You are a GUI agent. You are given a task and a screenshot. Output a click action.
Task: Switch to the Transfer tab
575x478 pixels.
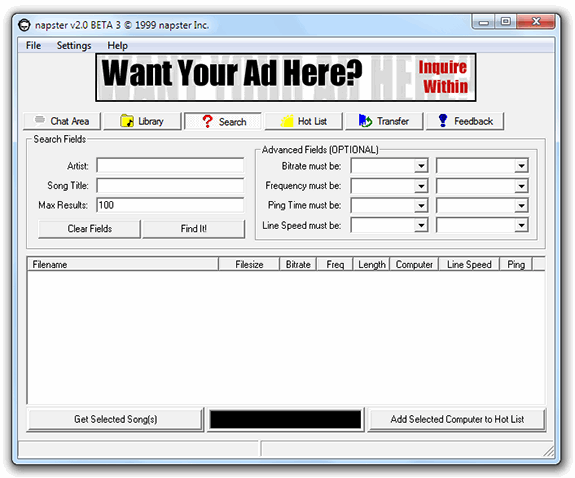[x=384, y=121]
